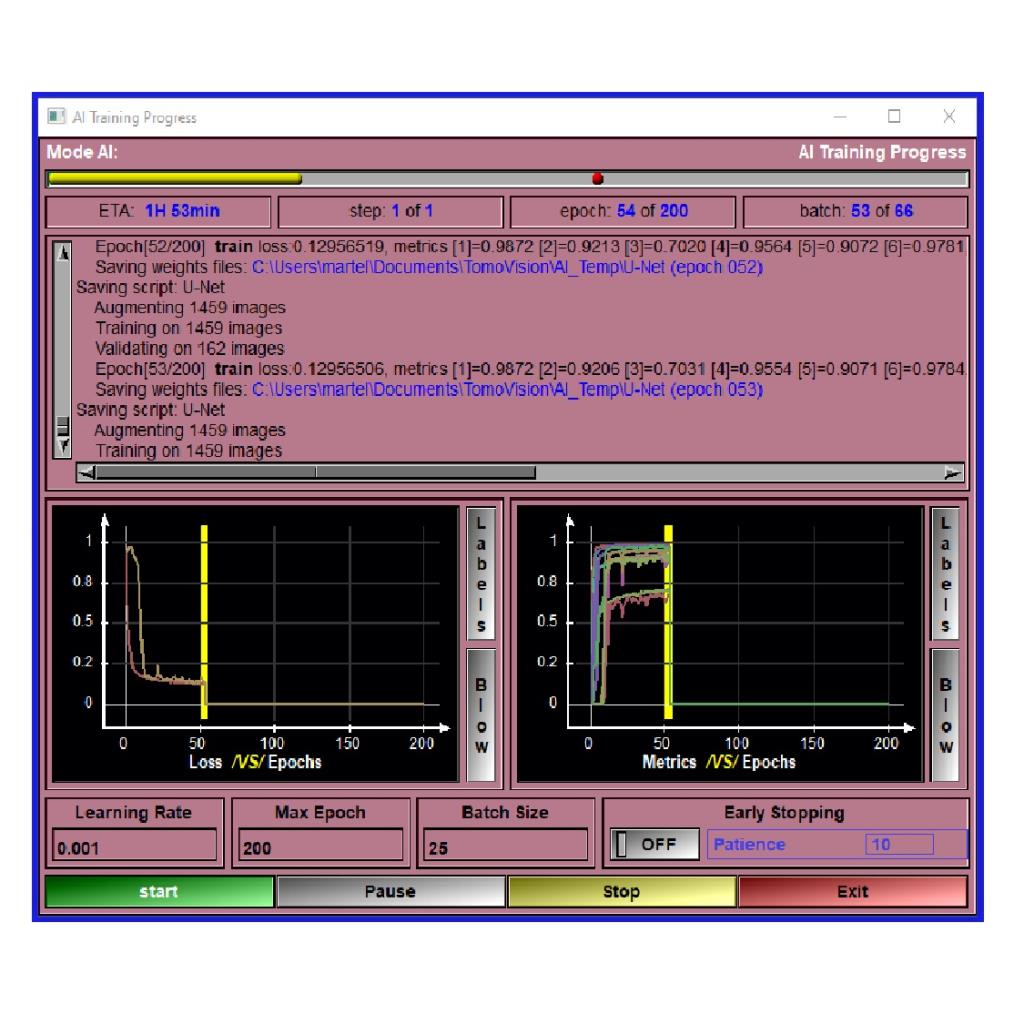Toggle the Early Stopping OFF switch
The height and width of the screenshot is (1024, 1024).
654,844
